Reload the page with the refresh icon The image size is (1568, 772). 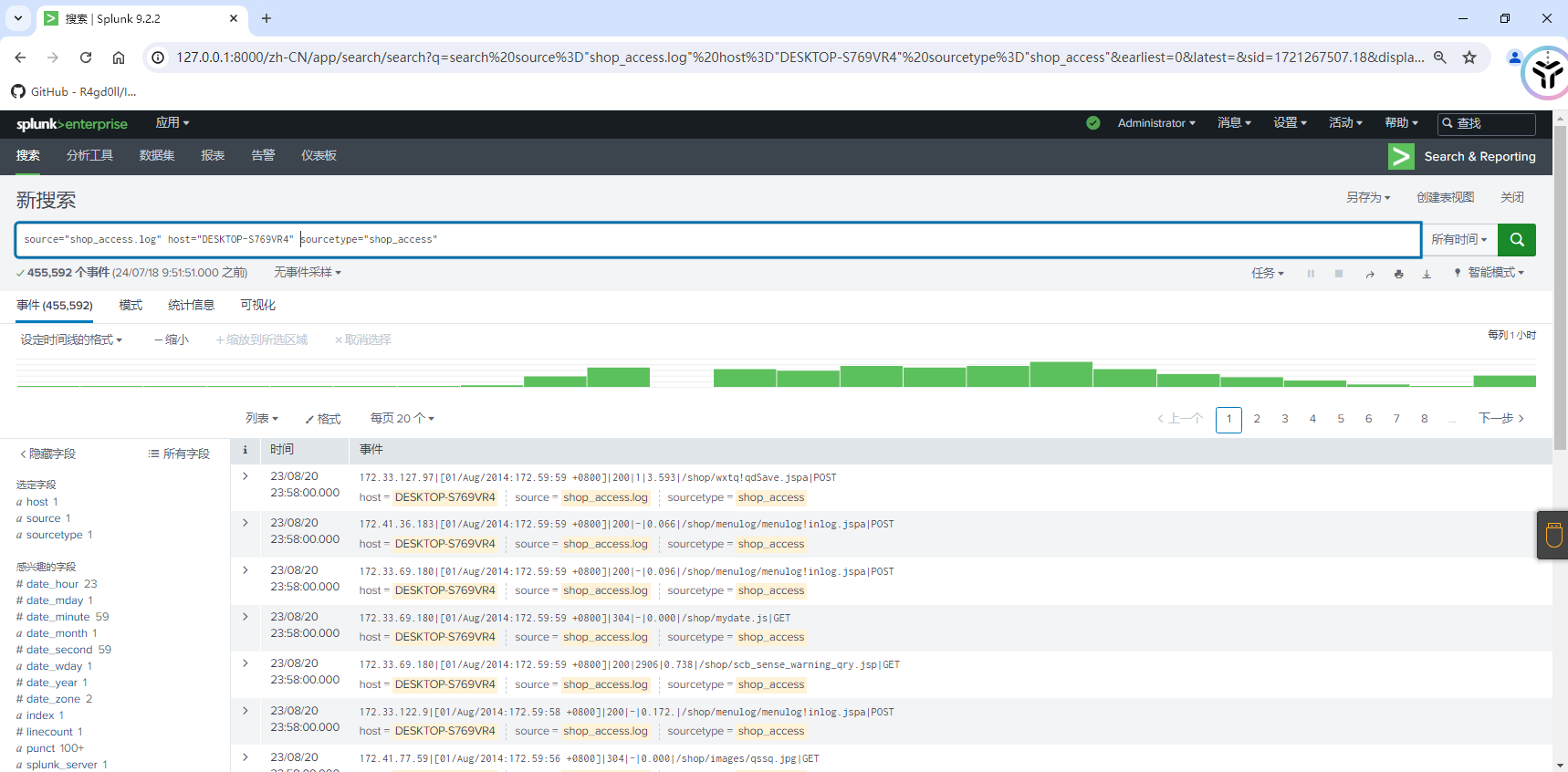coord(86,57)
